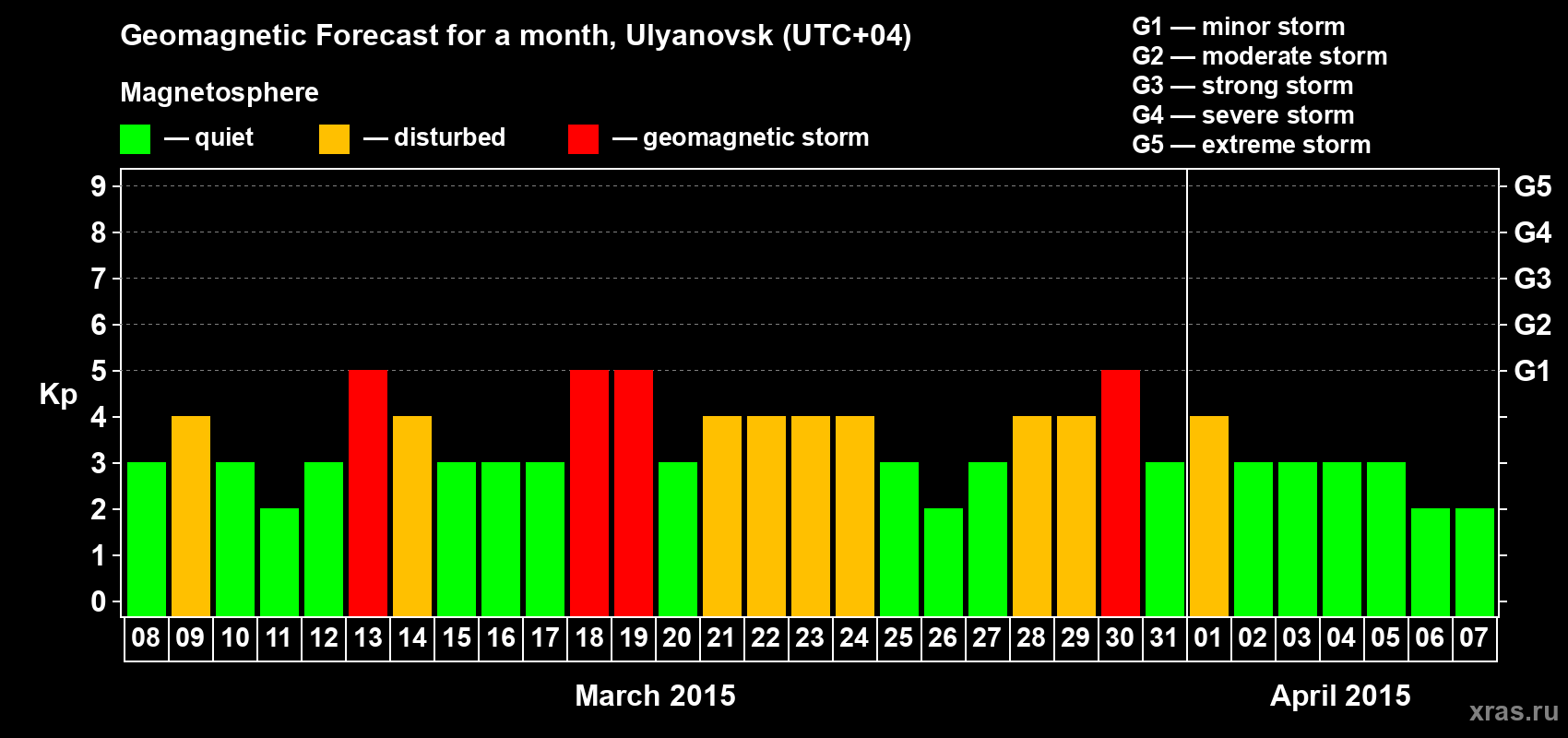Click the '— quiet' legend text
The height and width of the screenshot is (738, 1568).
click(x=208, y=137)
